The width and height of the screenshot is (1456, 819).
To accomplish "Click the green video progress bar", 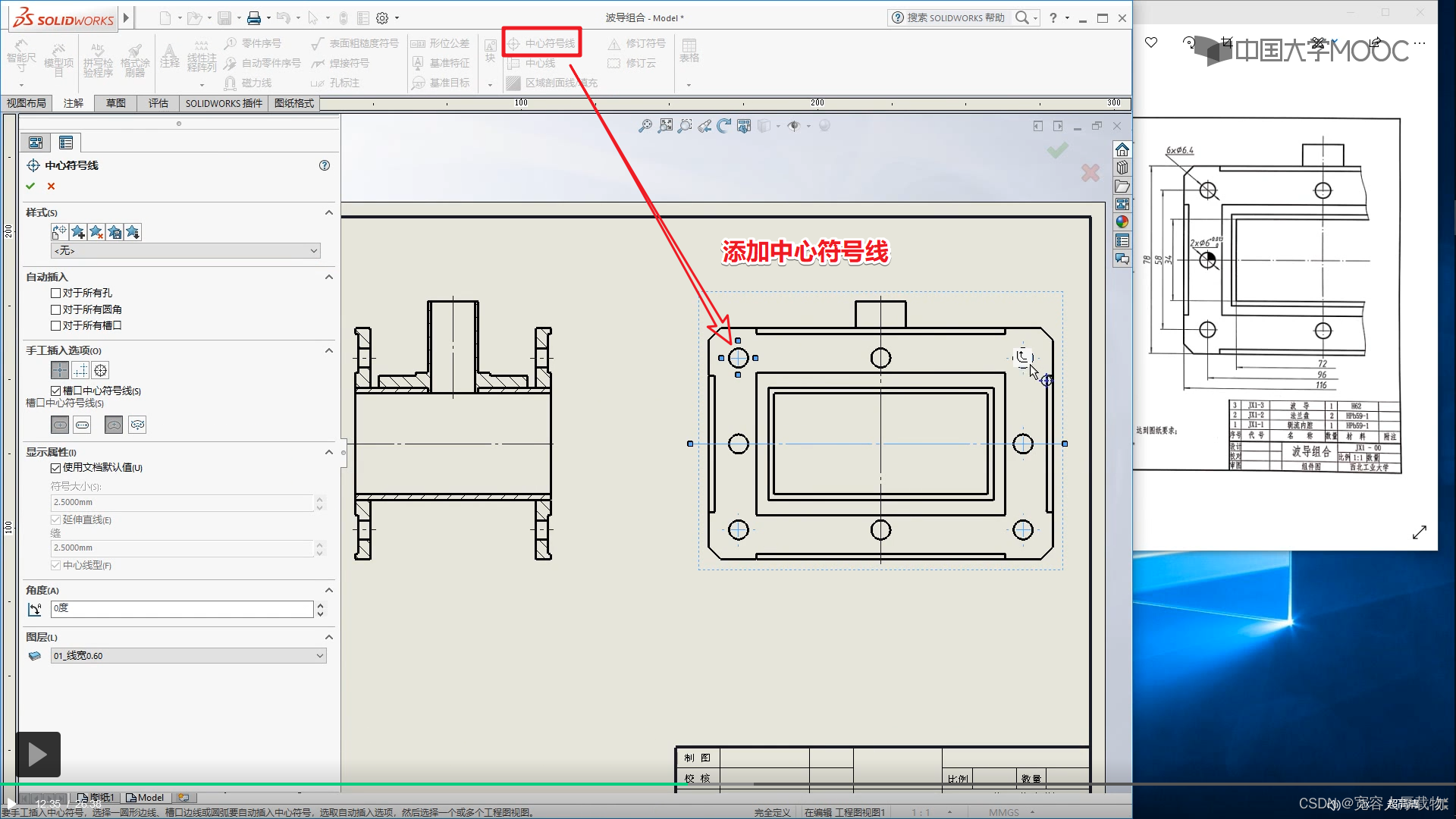I will [x=341, y=784].
